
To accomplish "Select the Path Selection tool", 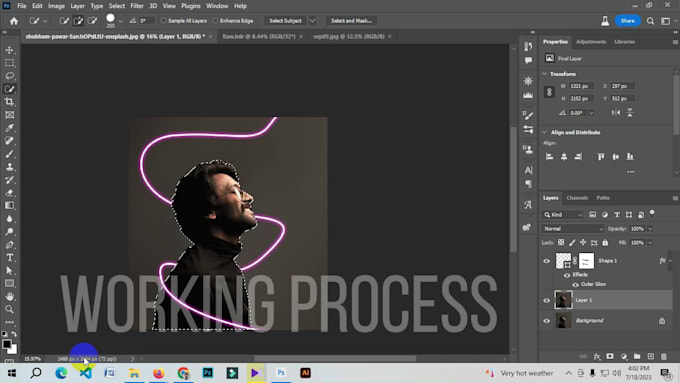I will [x=9, y=271].
